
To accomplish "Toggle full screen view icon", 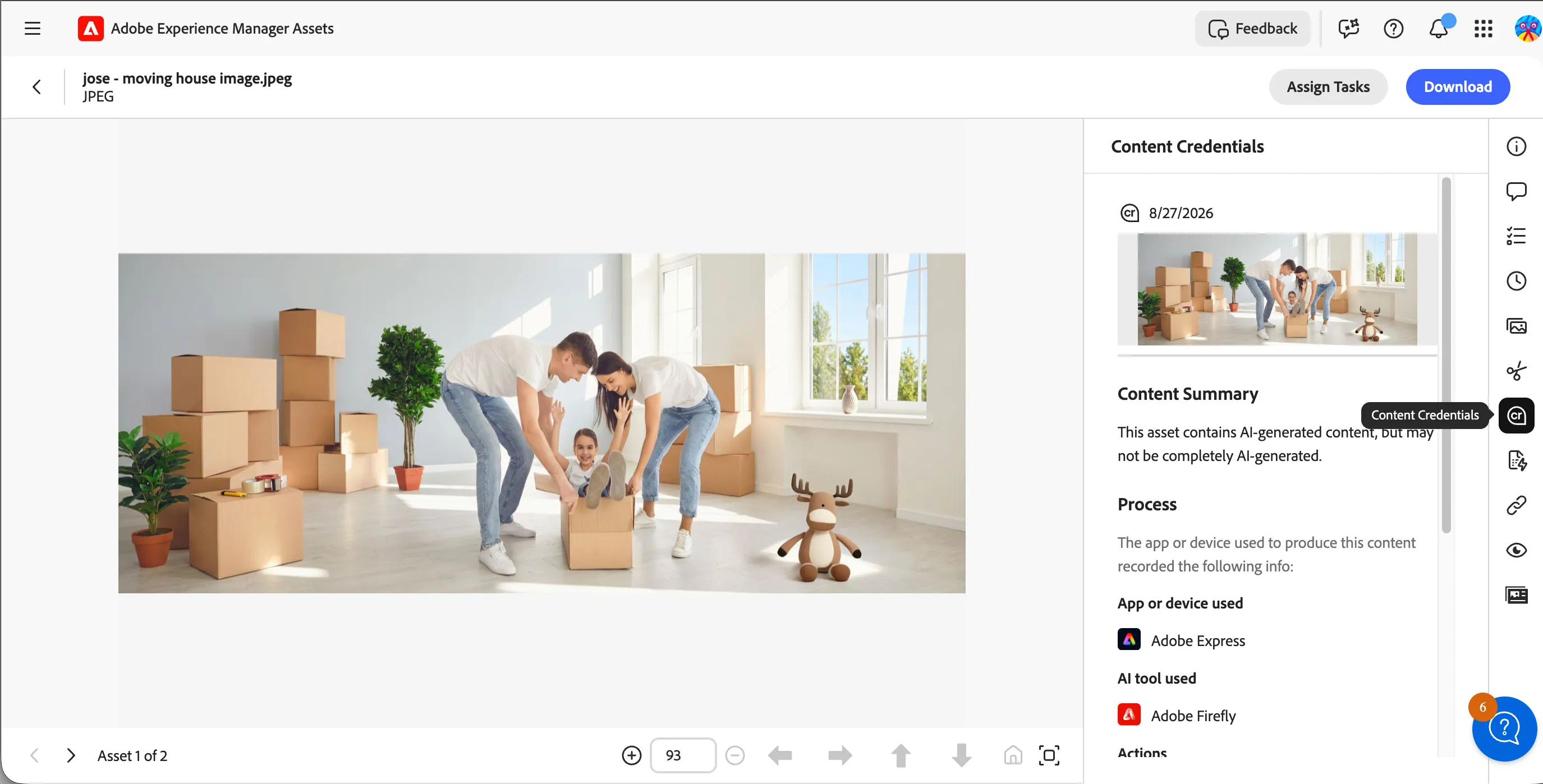I will (1049, 755).
